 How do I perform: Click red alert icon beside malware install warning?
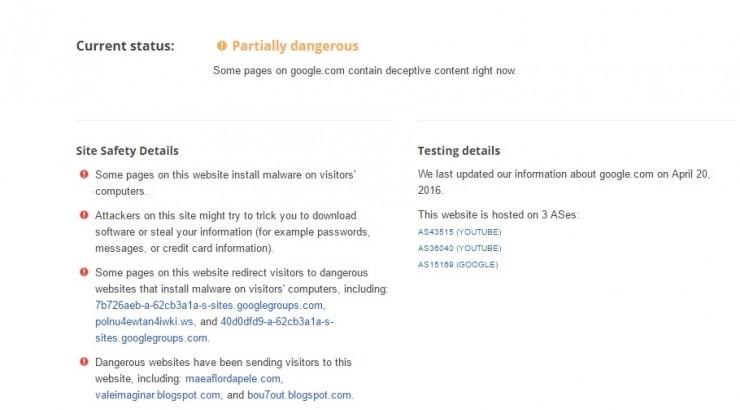[84, 175]
